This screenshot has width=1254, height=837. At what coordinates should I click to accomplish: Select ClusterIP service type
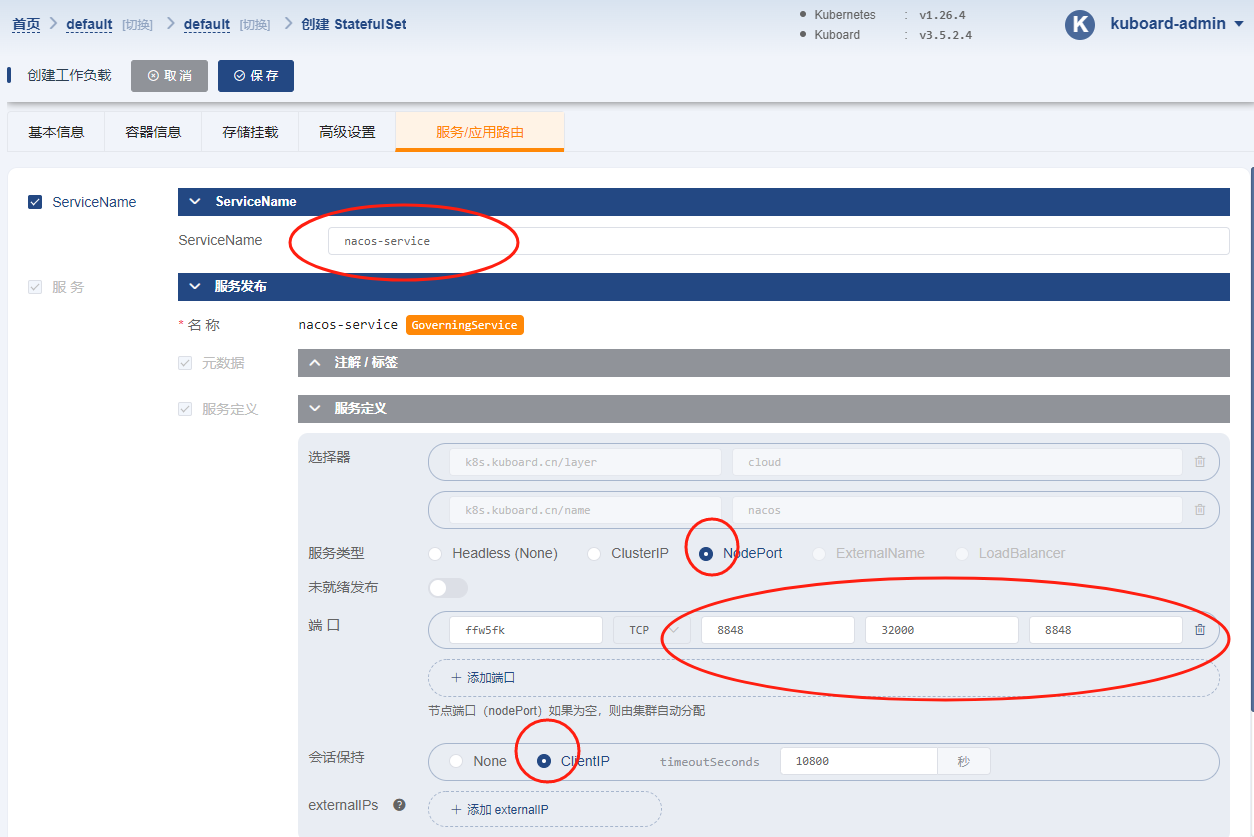[594, 554]
